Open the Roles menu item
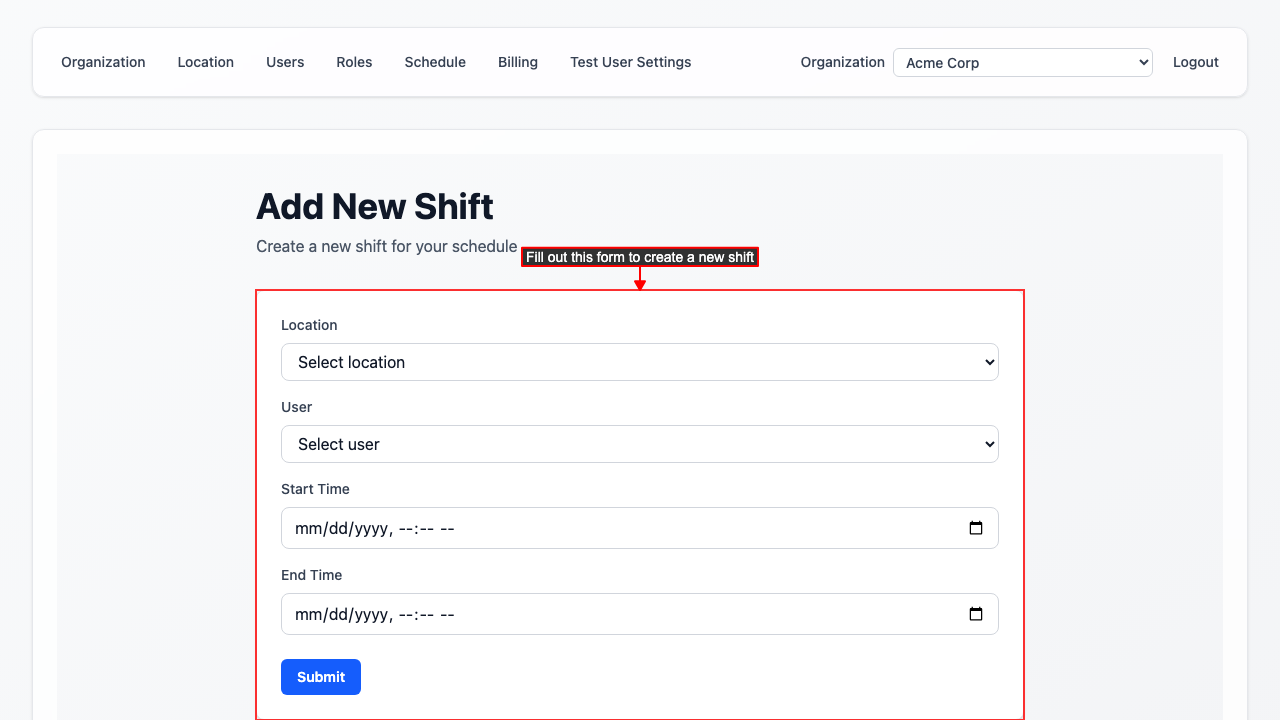The height and width of the screenshot is (720, 1280). click(x=354, y=62)
